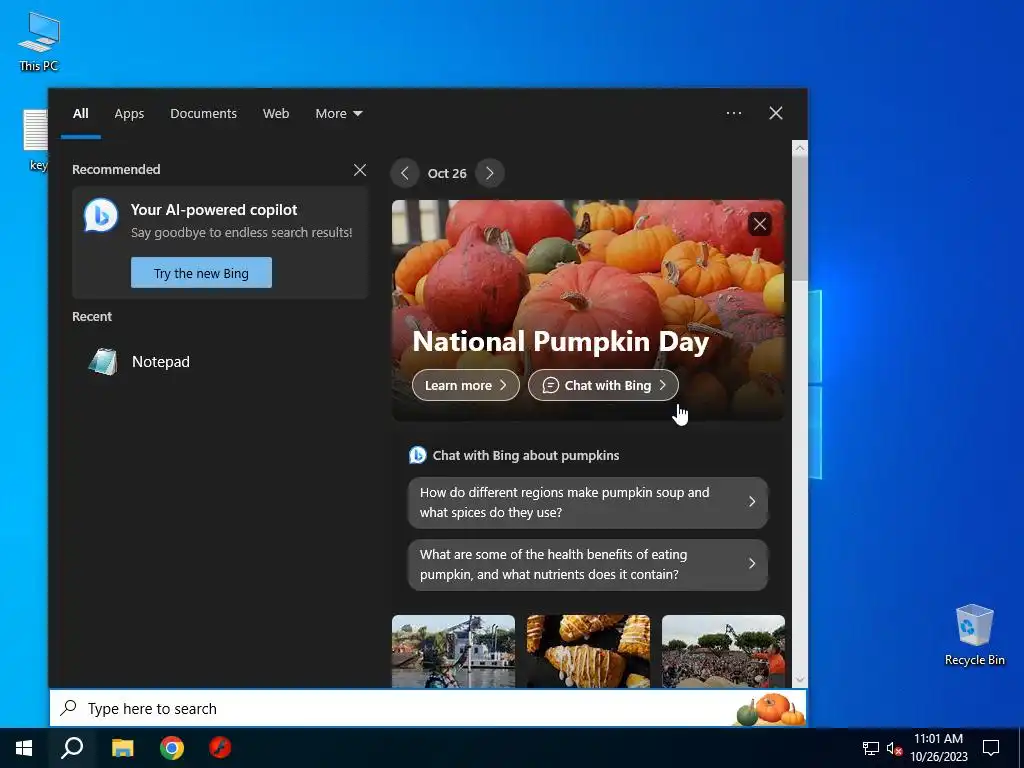The width and height of the screenshot is (1024, 768).
Task: Open the crowd event thumbnail
Action: click(x=724, y=651)
